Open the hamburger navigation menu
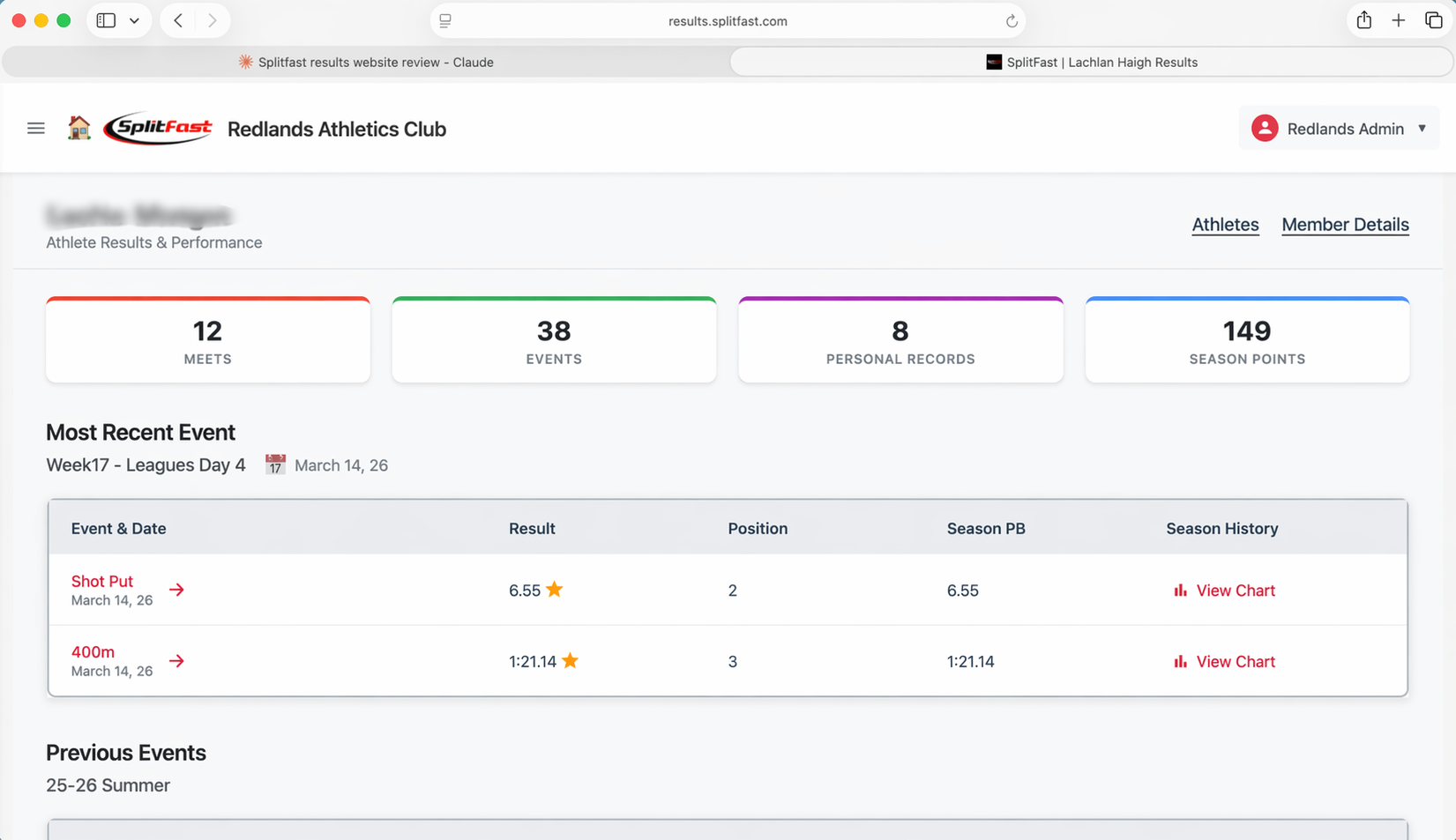The width and height of the screenshot is (1456, 840). click(35, 128)
